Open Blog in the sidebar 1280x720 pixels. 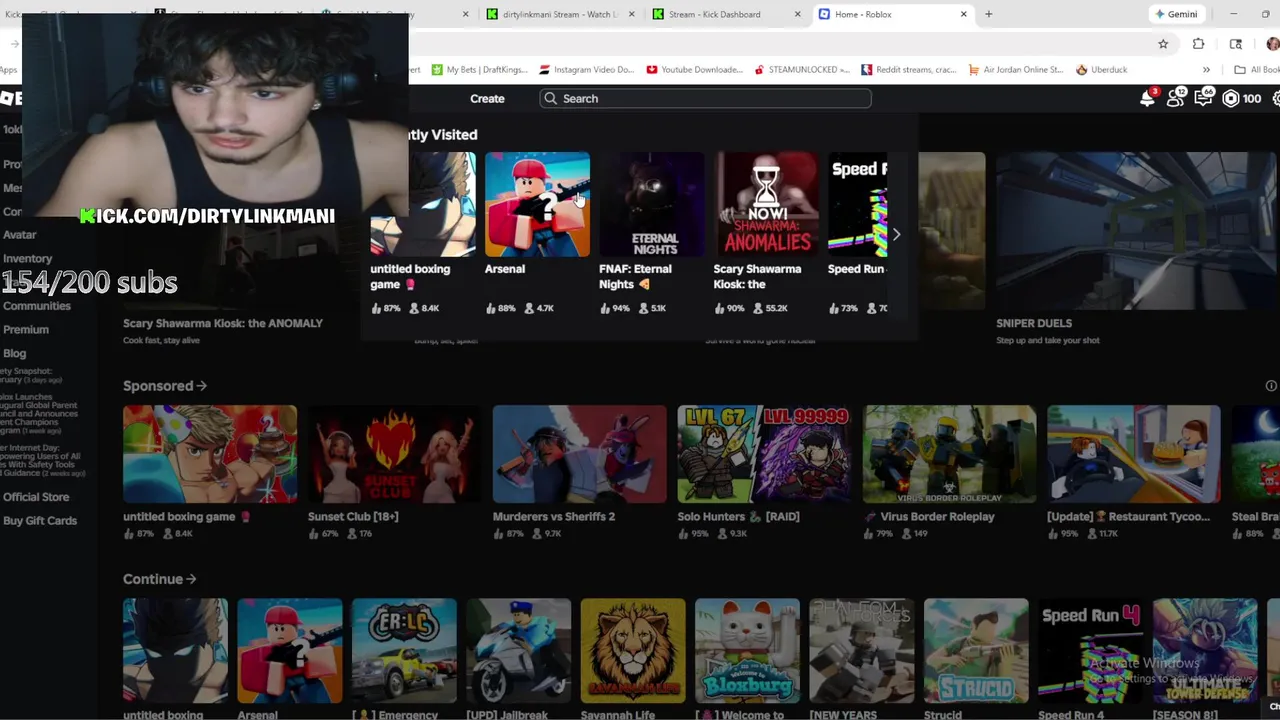[15, 354]
